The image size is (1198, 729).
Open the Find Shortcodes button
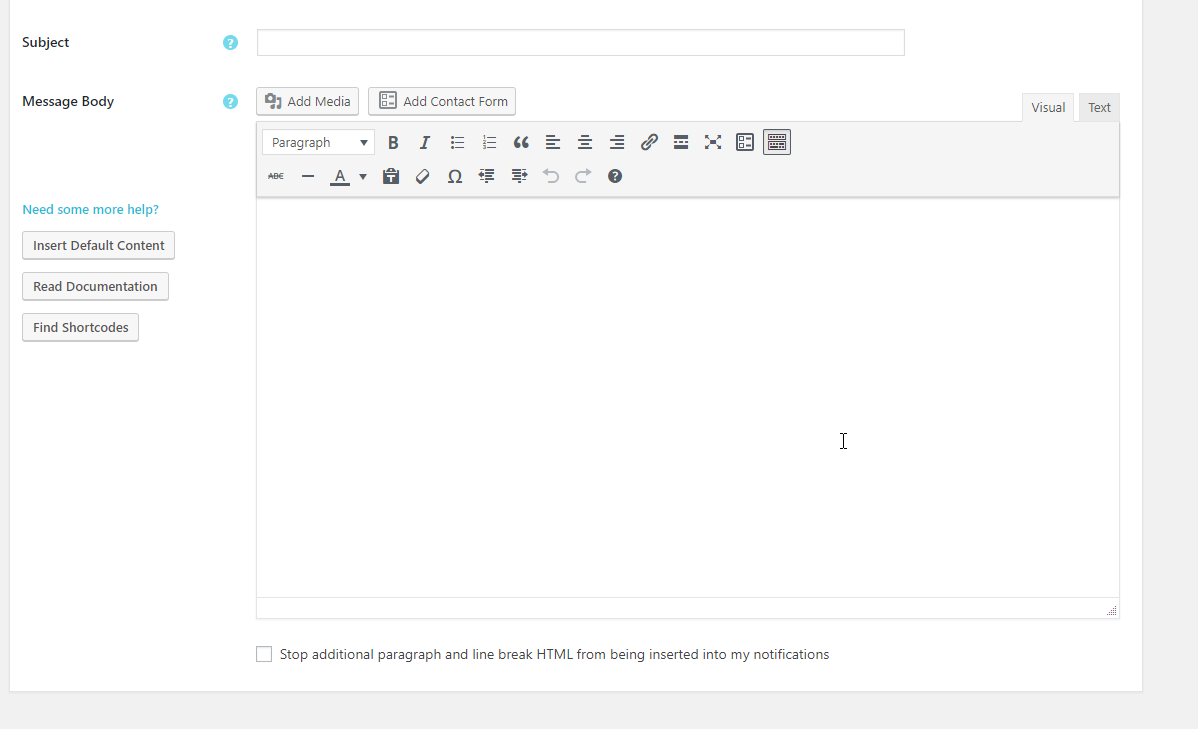tap(80, 327)
